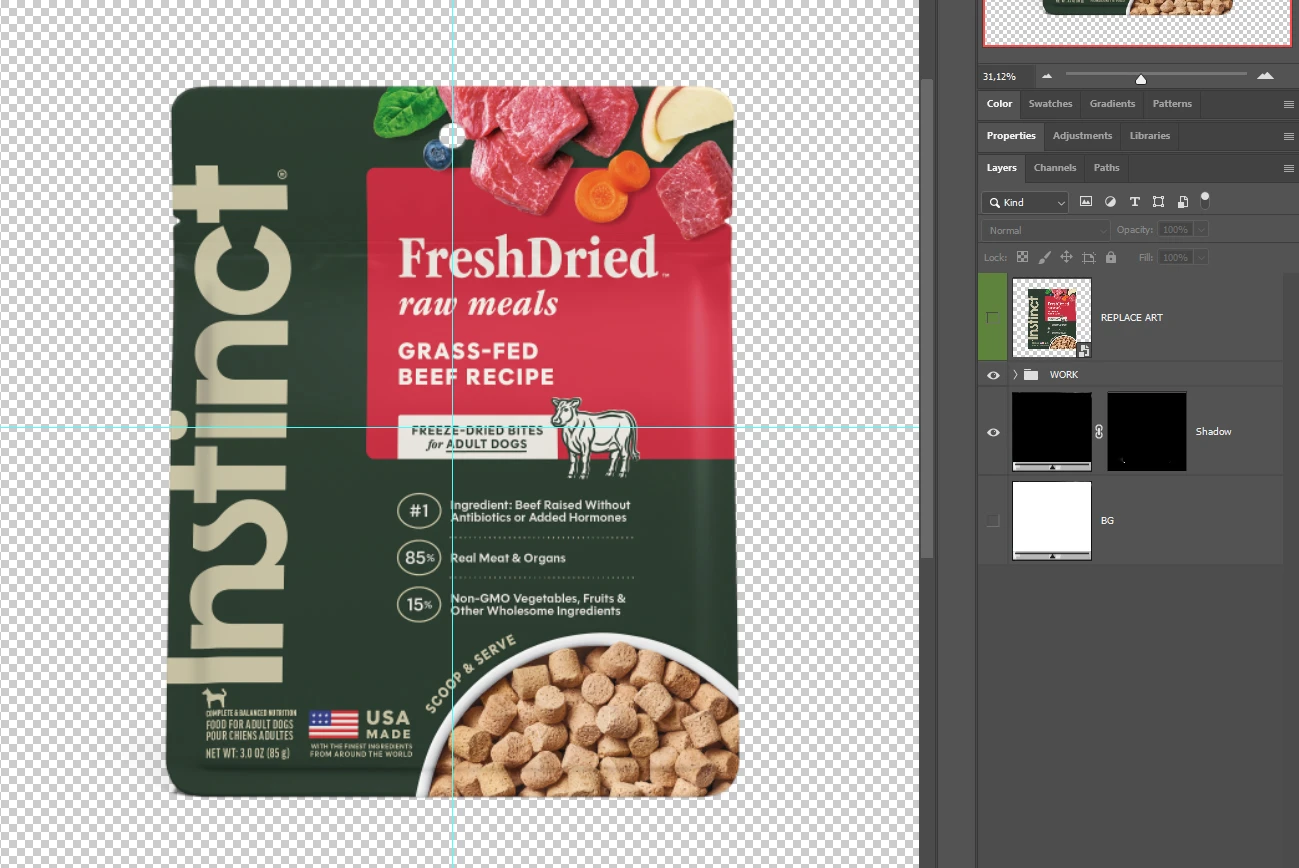
Task: Click the Navigator zoom slider handle
Action: [1140, 79]
